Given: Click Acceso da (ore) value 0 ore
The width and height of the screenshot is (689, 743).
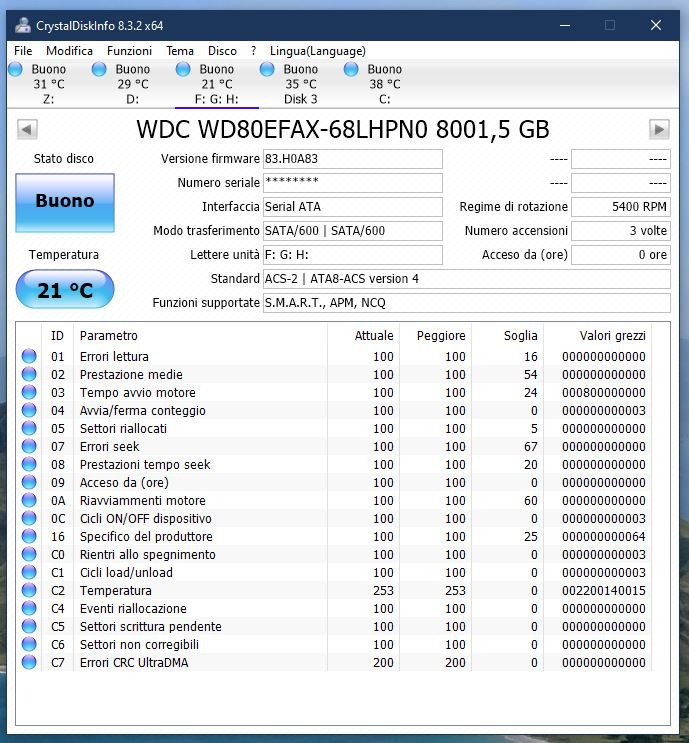Looking at the screenshot, I should pyautogui.click(x=621, y=255).
